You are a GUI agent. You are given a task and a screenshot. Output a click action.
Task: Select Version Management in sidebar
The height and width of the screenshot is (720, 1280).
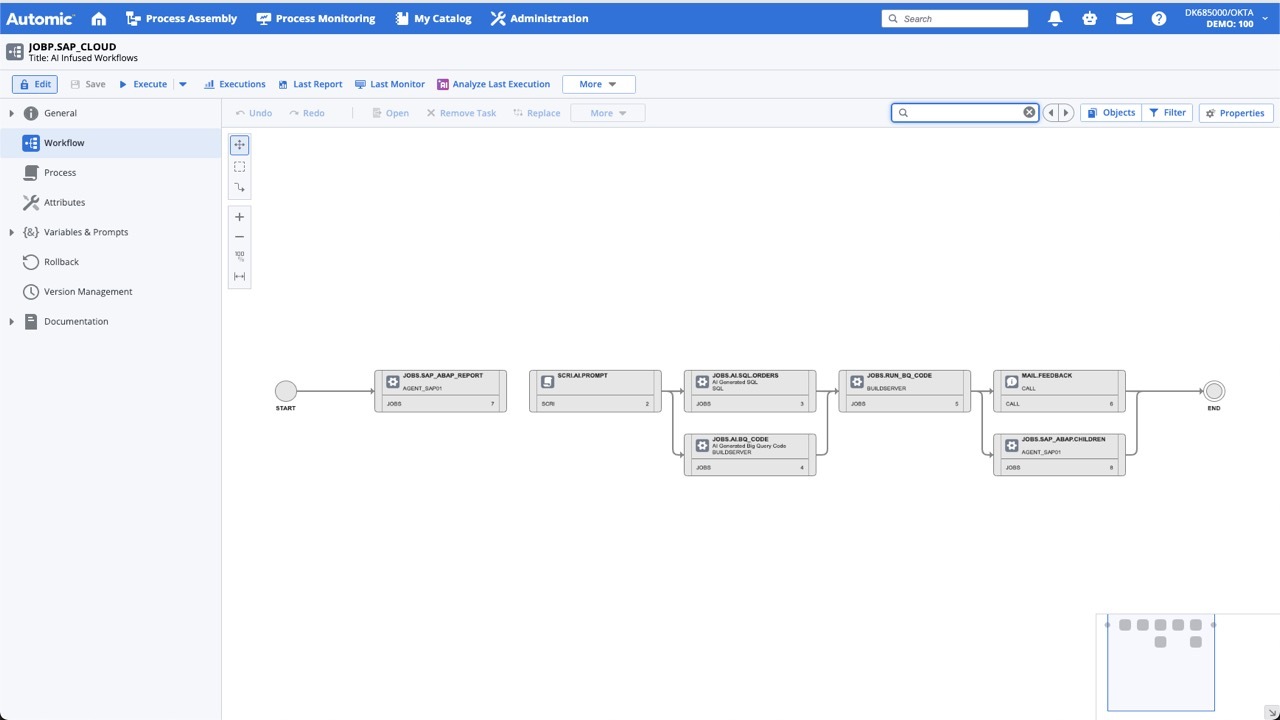88,292
